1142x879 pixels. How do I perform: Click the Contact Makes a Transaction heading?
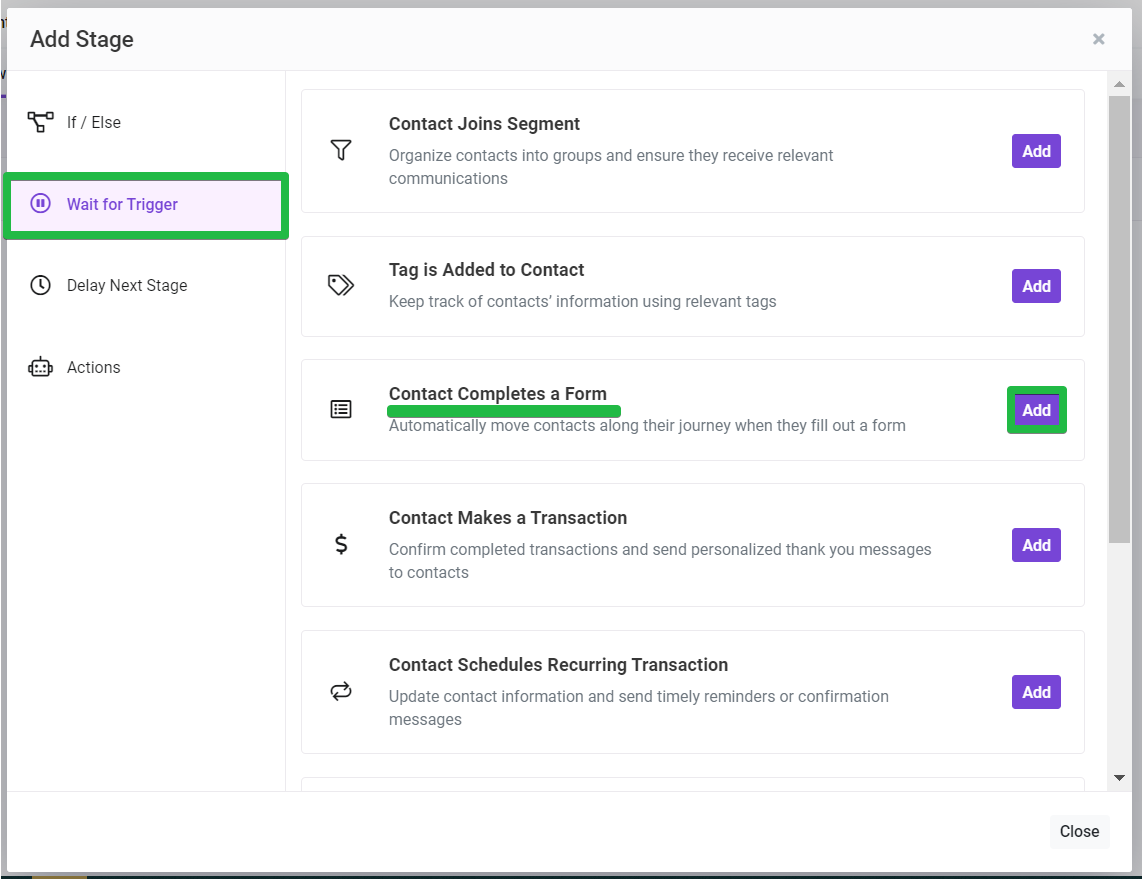508,518
